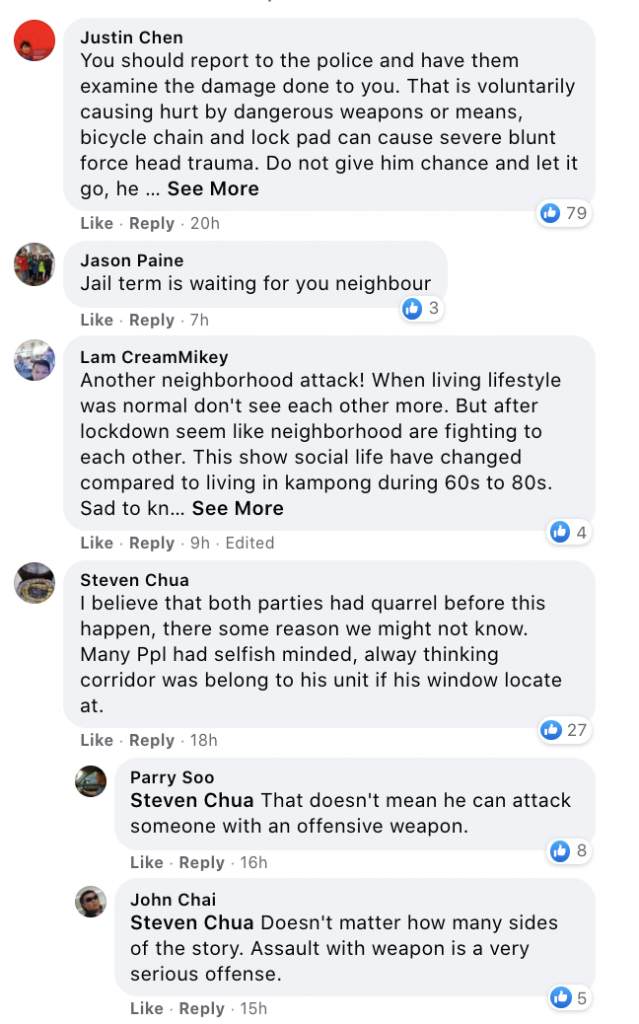View the 27 reactions on Steven Chua's comment
Viewport: 639px width, 1024px height.
[564, 730]
